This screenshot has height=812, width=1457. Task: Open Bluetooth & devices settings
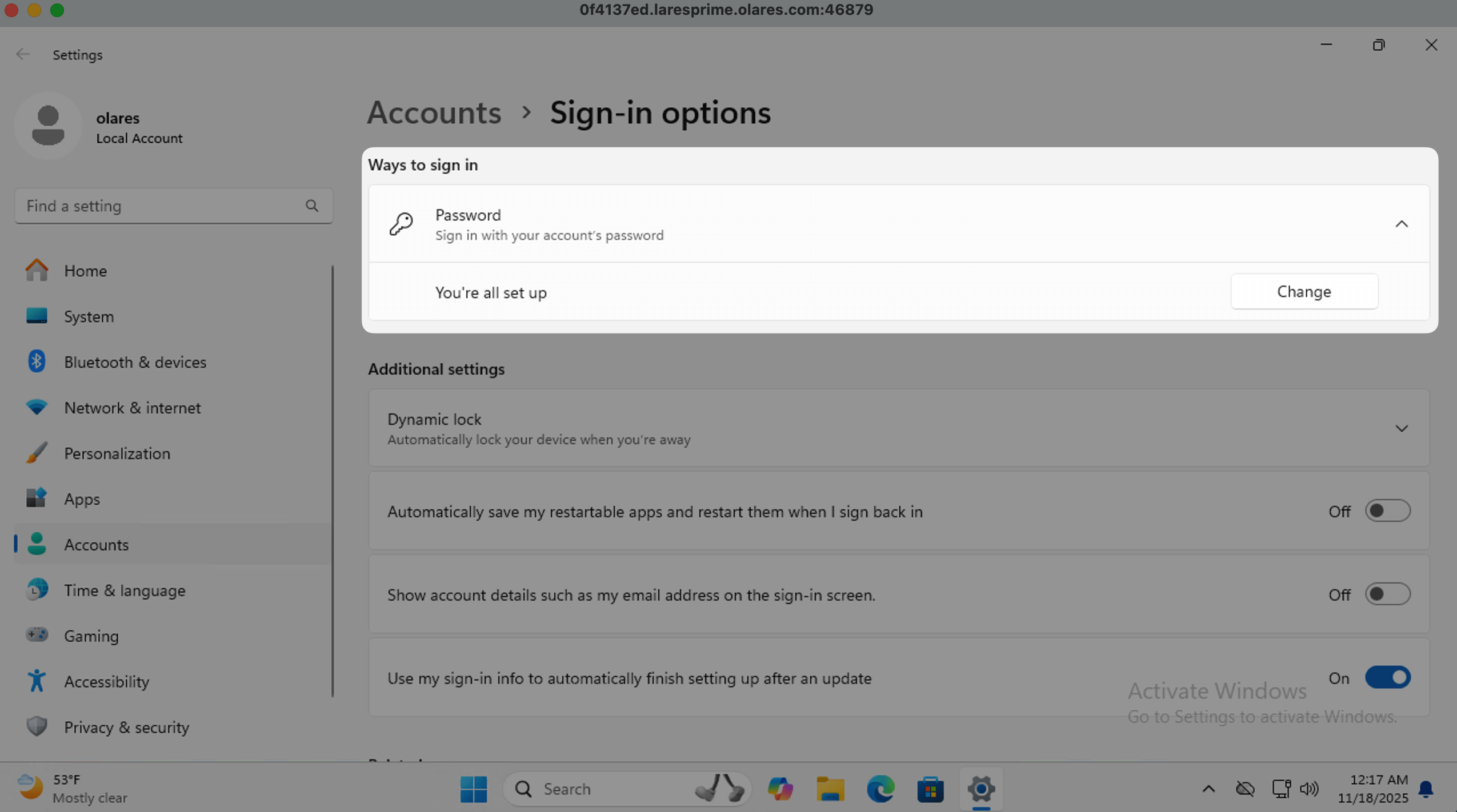[x=135, y=361]
